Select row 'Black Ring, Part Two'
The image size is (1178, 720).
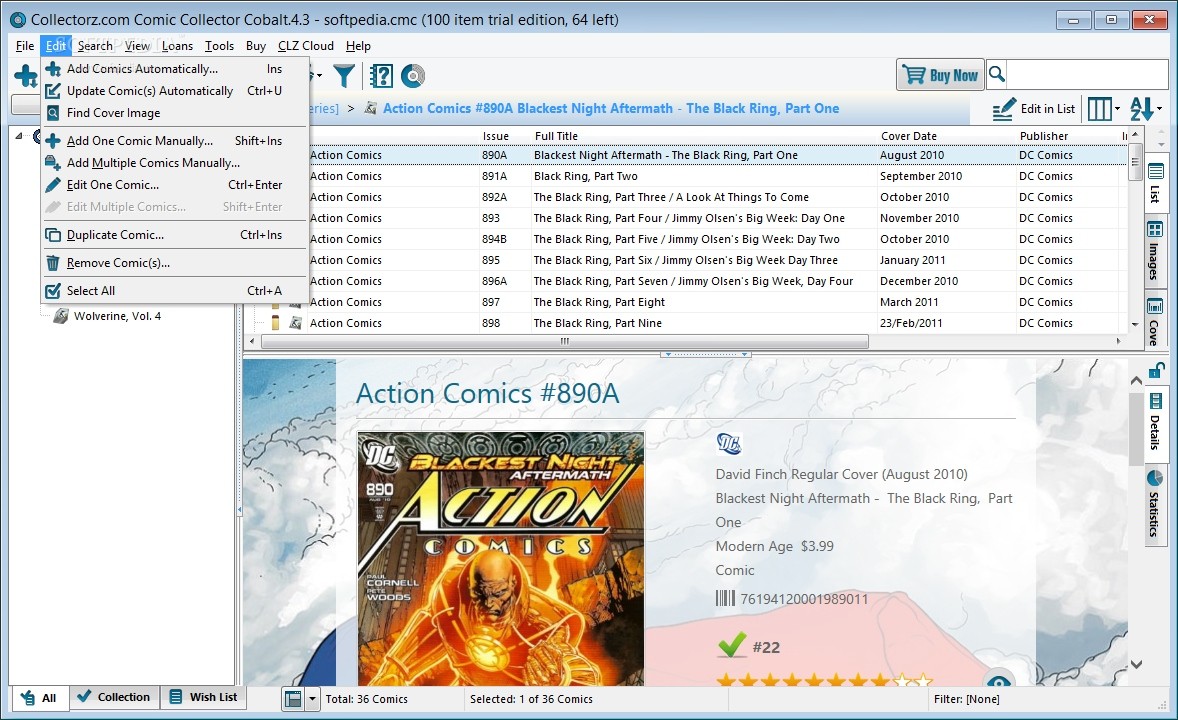tap(685, 176)
